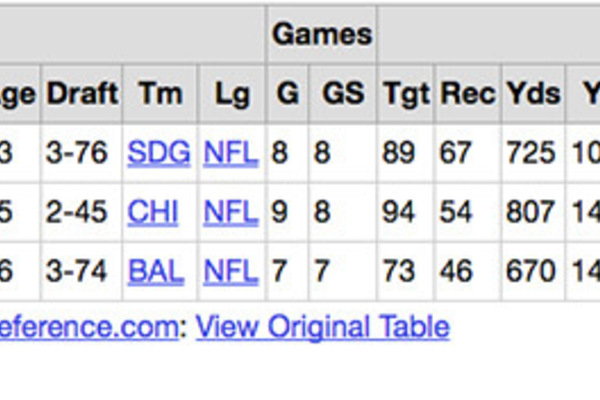
Task: Click the Draft column header
Action: (82, 94)
